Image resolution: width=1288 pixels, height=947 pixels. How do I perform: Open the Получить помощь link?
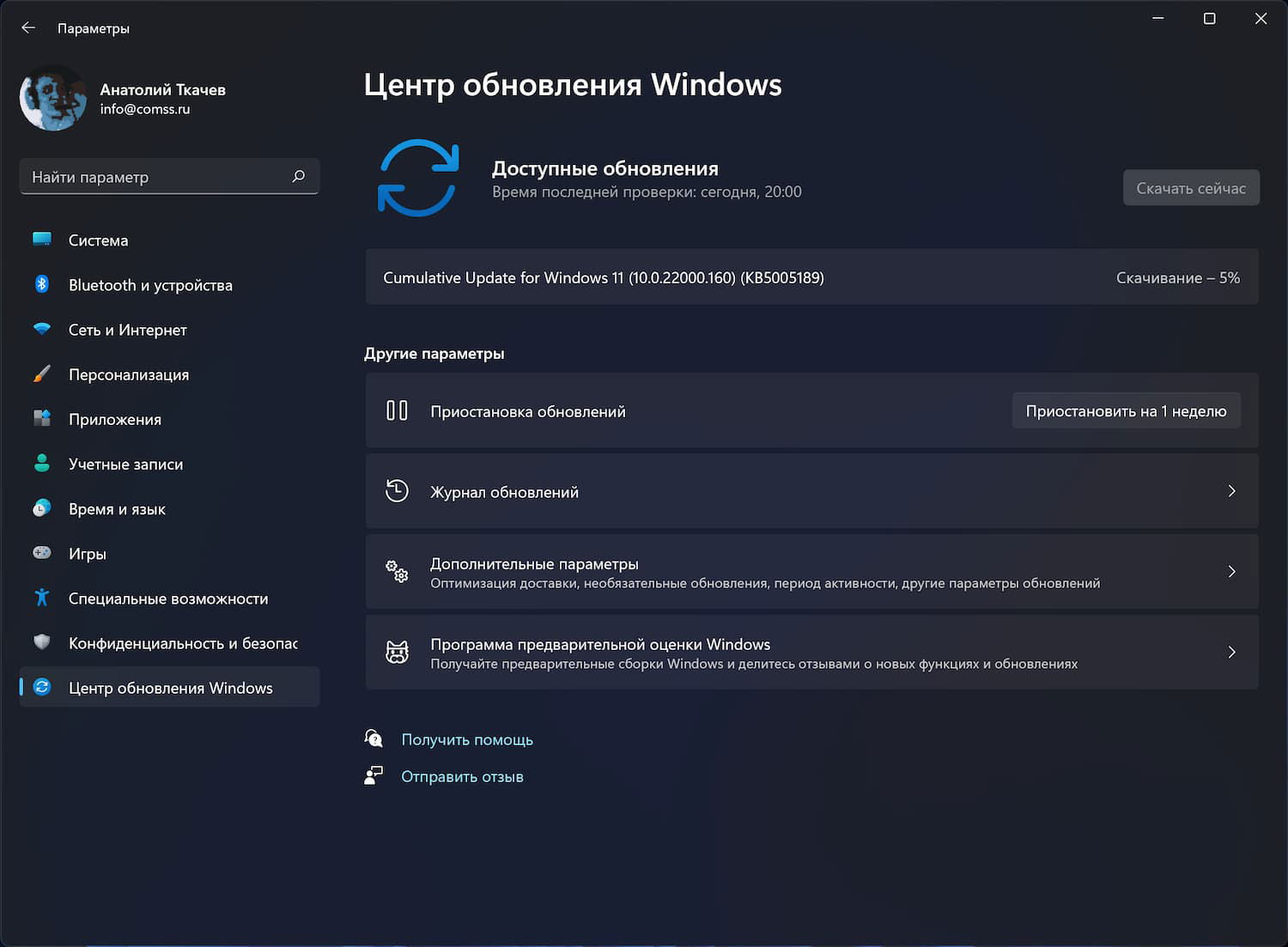[467, 739]
